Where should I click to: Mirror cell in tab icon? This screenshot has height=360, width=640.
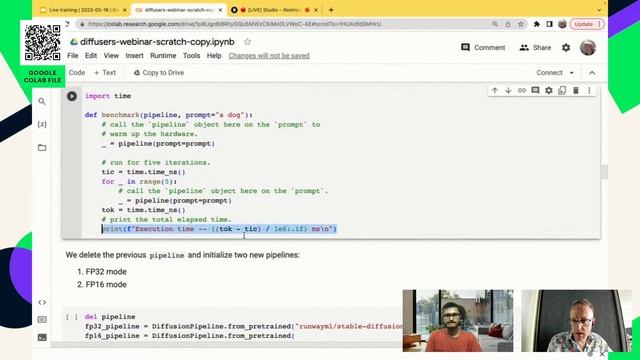[x=562, y=91]
